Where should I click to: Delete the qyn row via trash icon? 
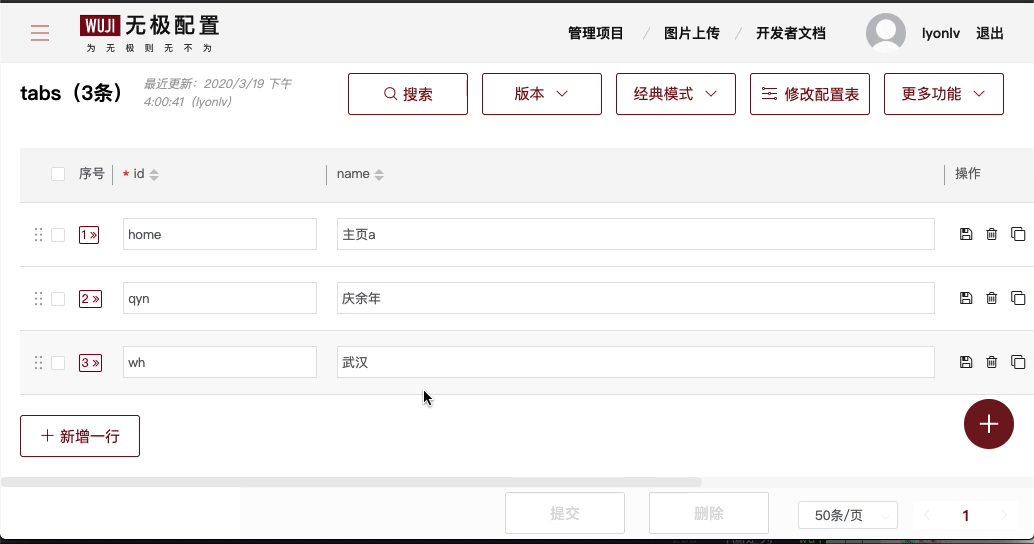tap(991, 298)
